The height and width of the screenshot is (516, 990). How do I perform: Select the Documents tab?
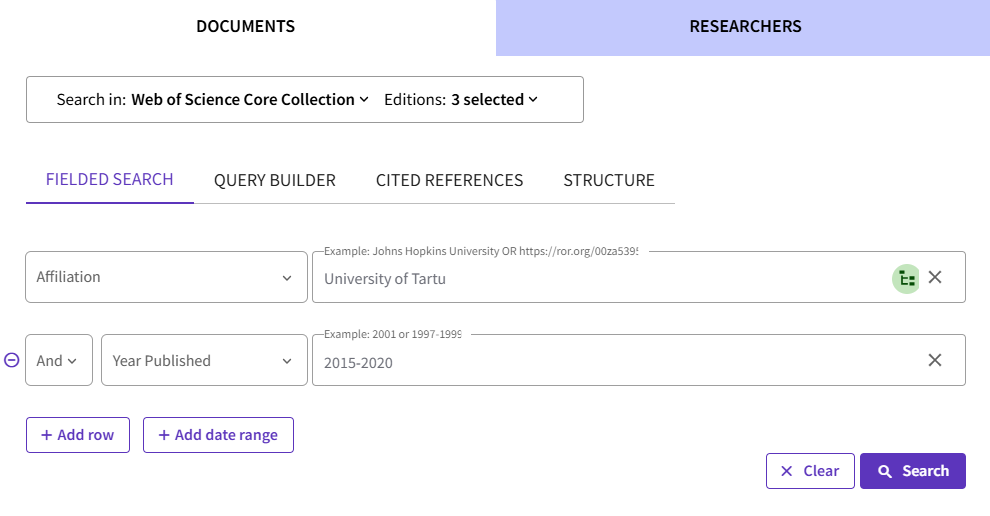pos(246,27)
